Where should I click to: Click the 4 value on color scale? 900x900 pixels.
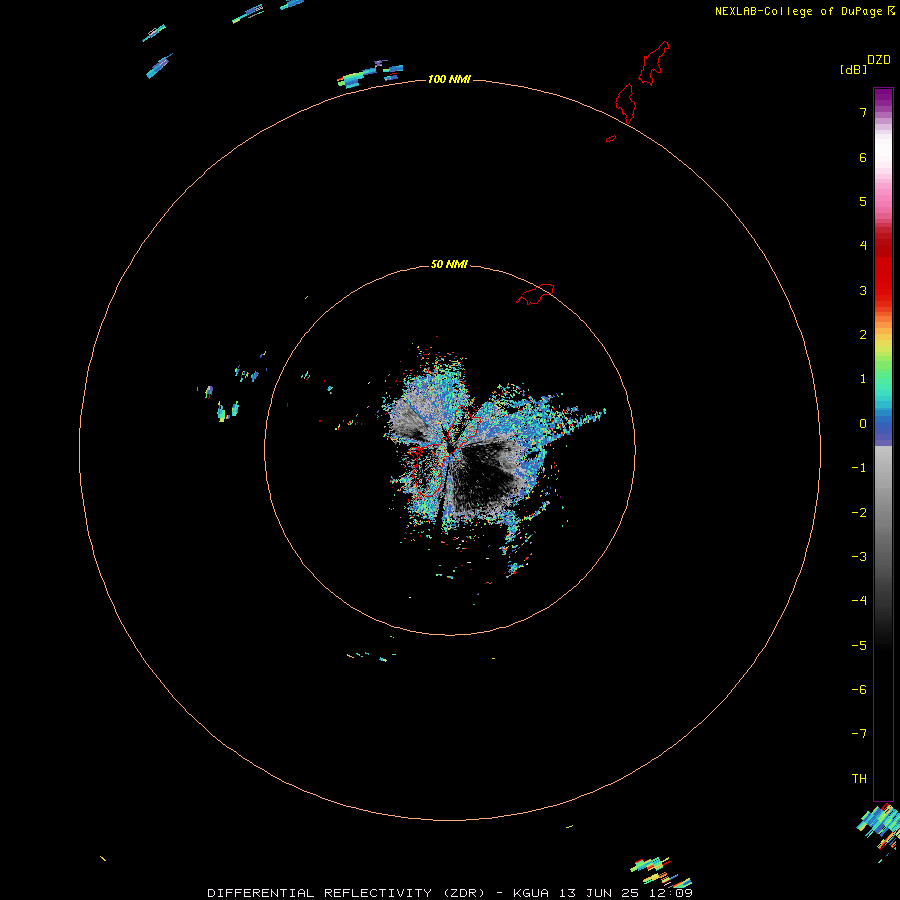[x=863, y=246]
